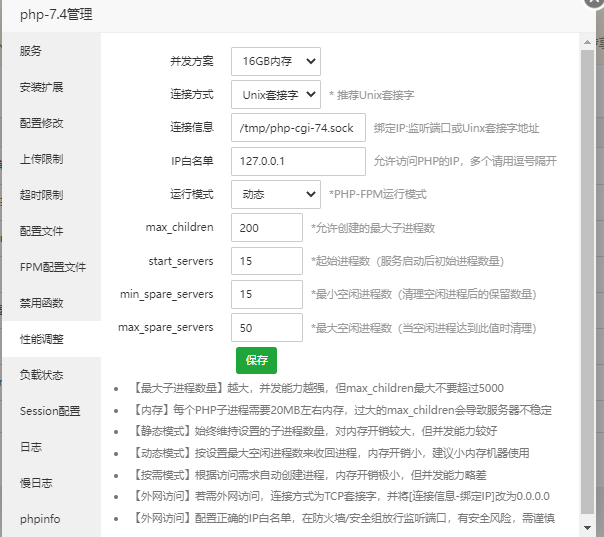Screen dimensions: 604x537
Task: Focus the max_children input field
Action: [266, 228]
